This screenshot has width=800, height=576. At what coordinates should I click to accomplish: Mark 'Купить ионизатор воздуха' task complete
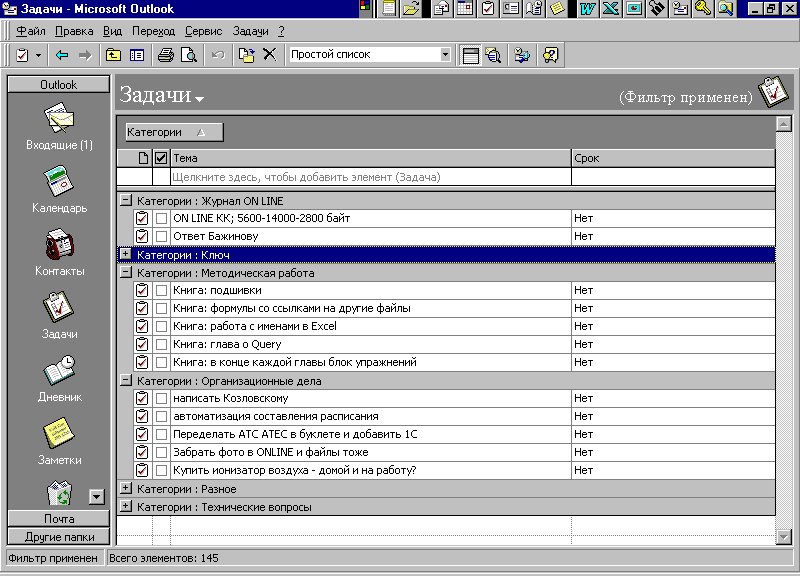pos(161,470)
